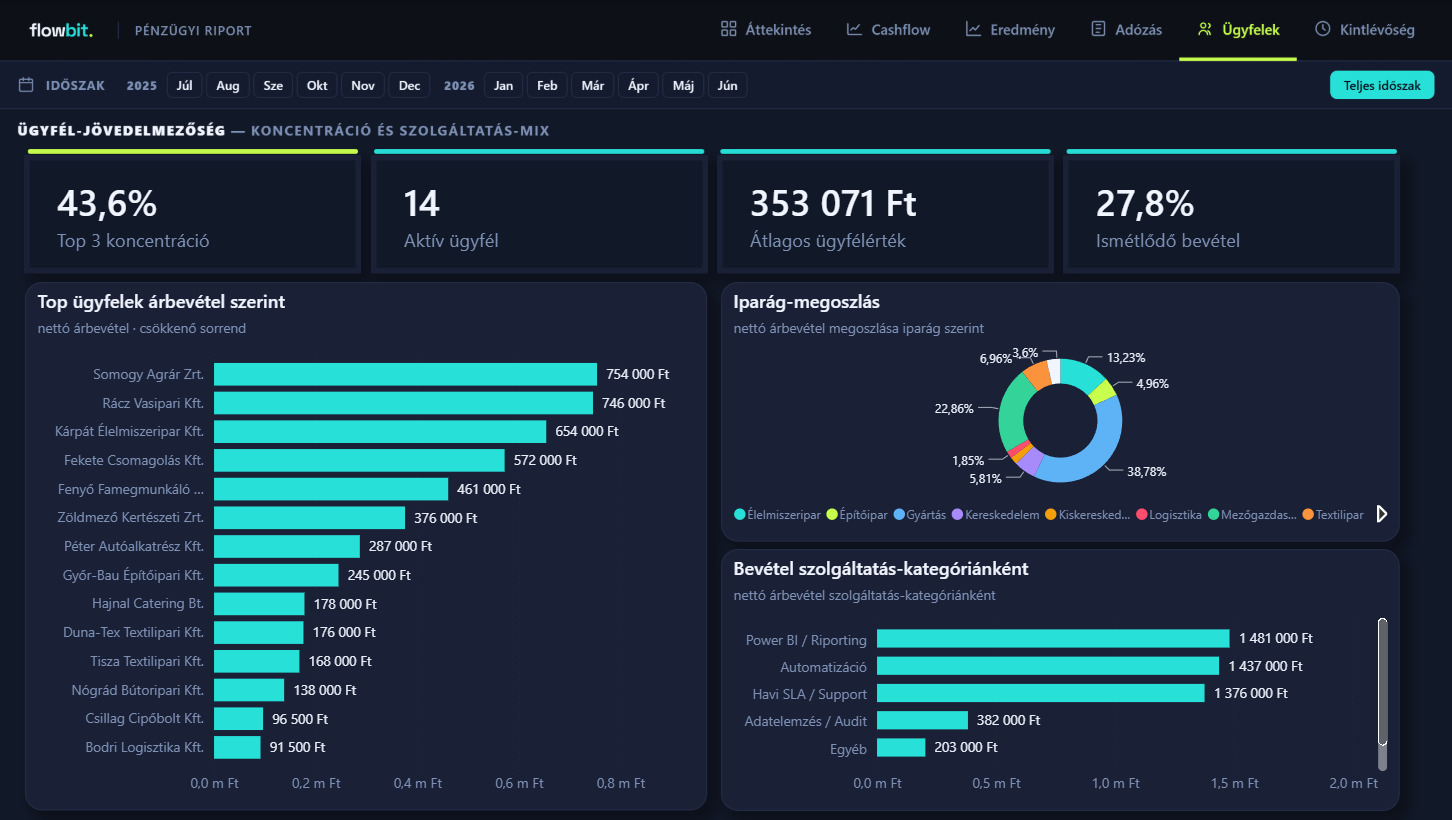
Task: Toggle the Nov month filter
Action: coord(362,85)
